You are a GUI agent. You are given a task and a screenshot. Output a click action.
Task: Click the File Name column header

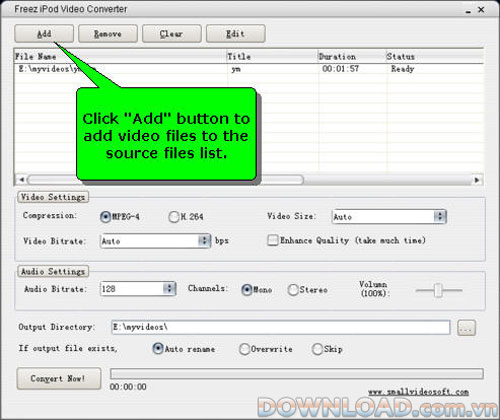point(120,56)
